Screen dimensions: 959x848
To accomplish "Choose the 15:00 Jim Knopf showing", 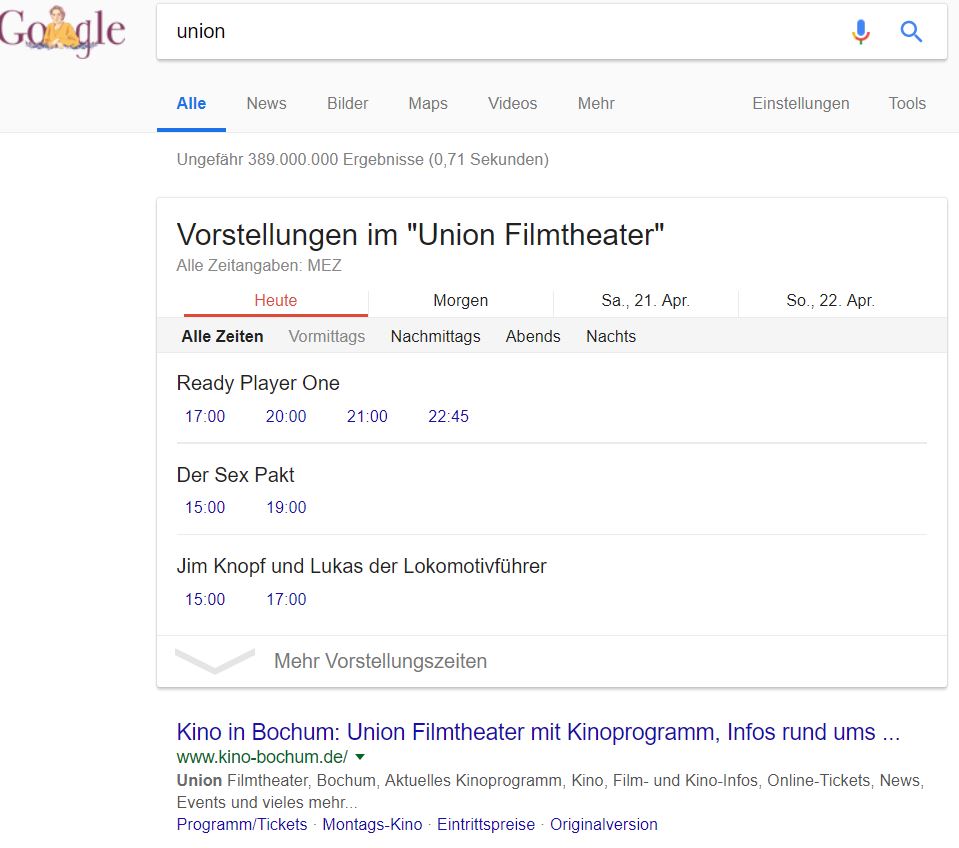I will [x=205, y=599].
